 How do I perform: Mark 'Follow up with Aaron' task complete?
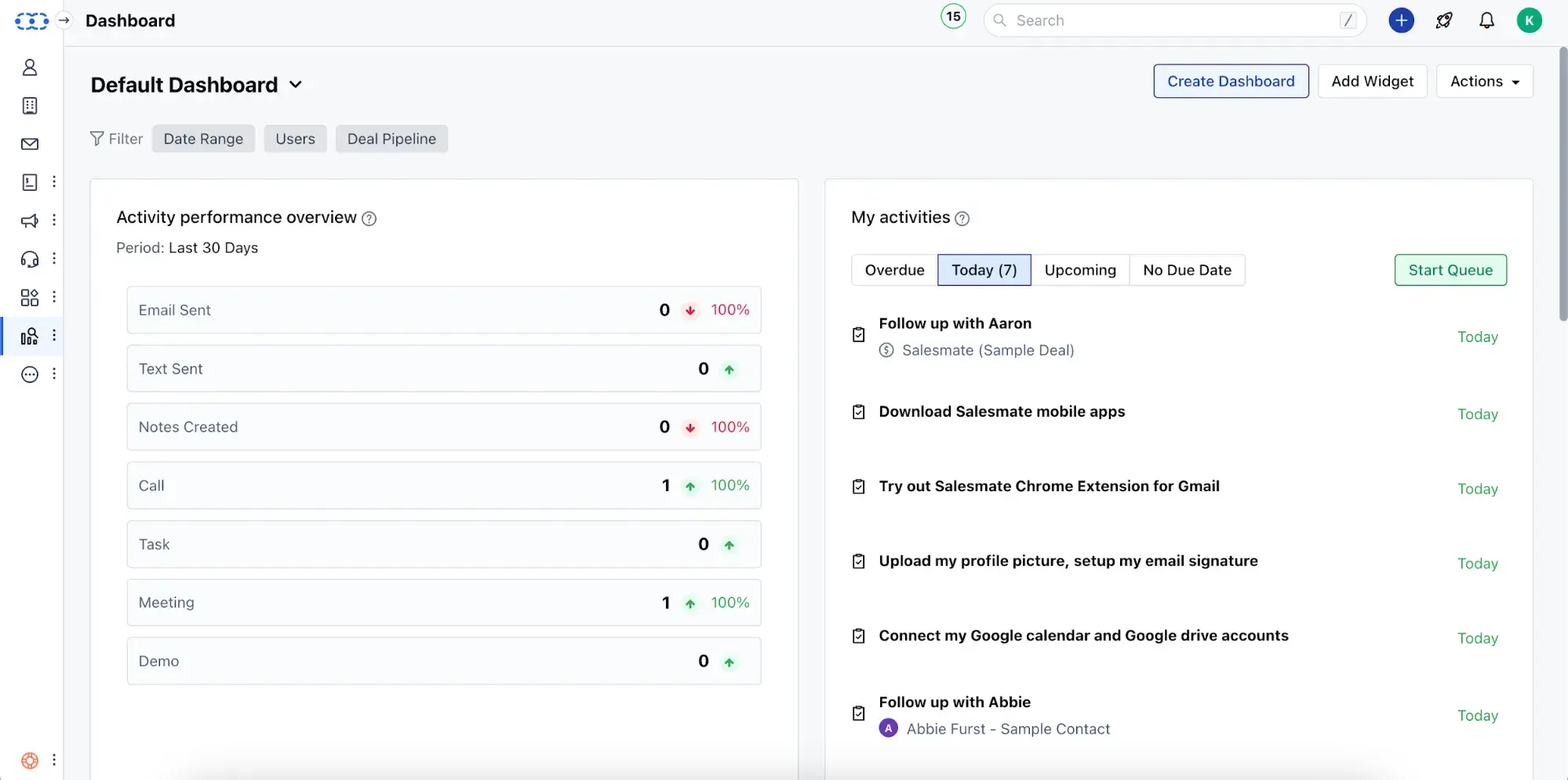(859, 335)
